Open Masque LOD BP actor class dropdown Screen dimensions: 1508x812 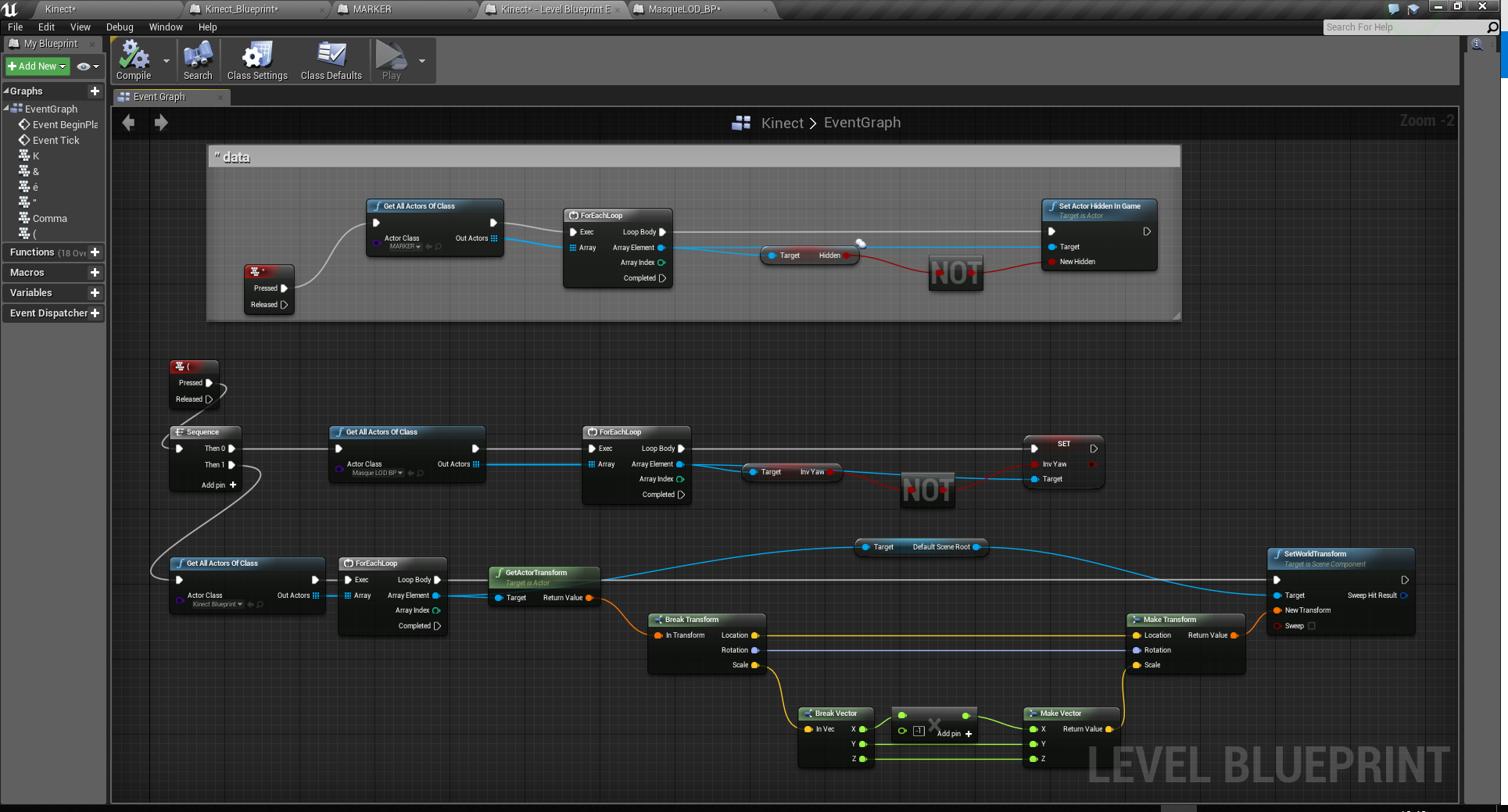click(x=377, y=473)
